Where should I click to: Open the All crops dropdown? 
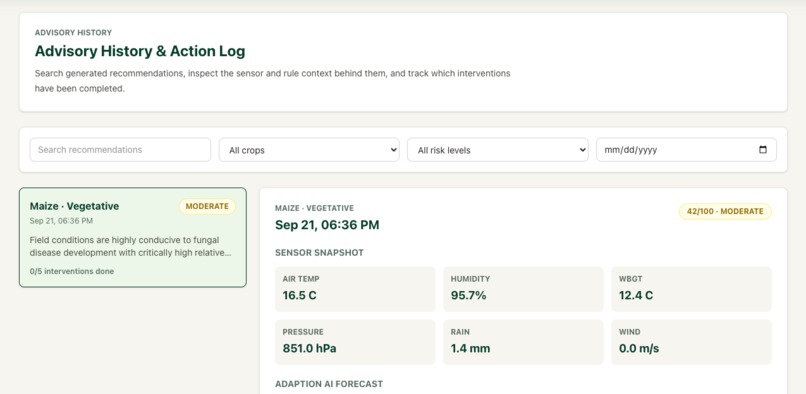pos(309,150)
